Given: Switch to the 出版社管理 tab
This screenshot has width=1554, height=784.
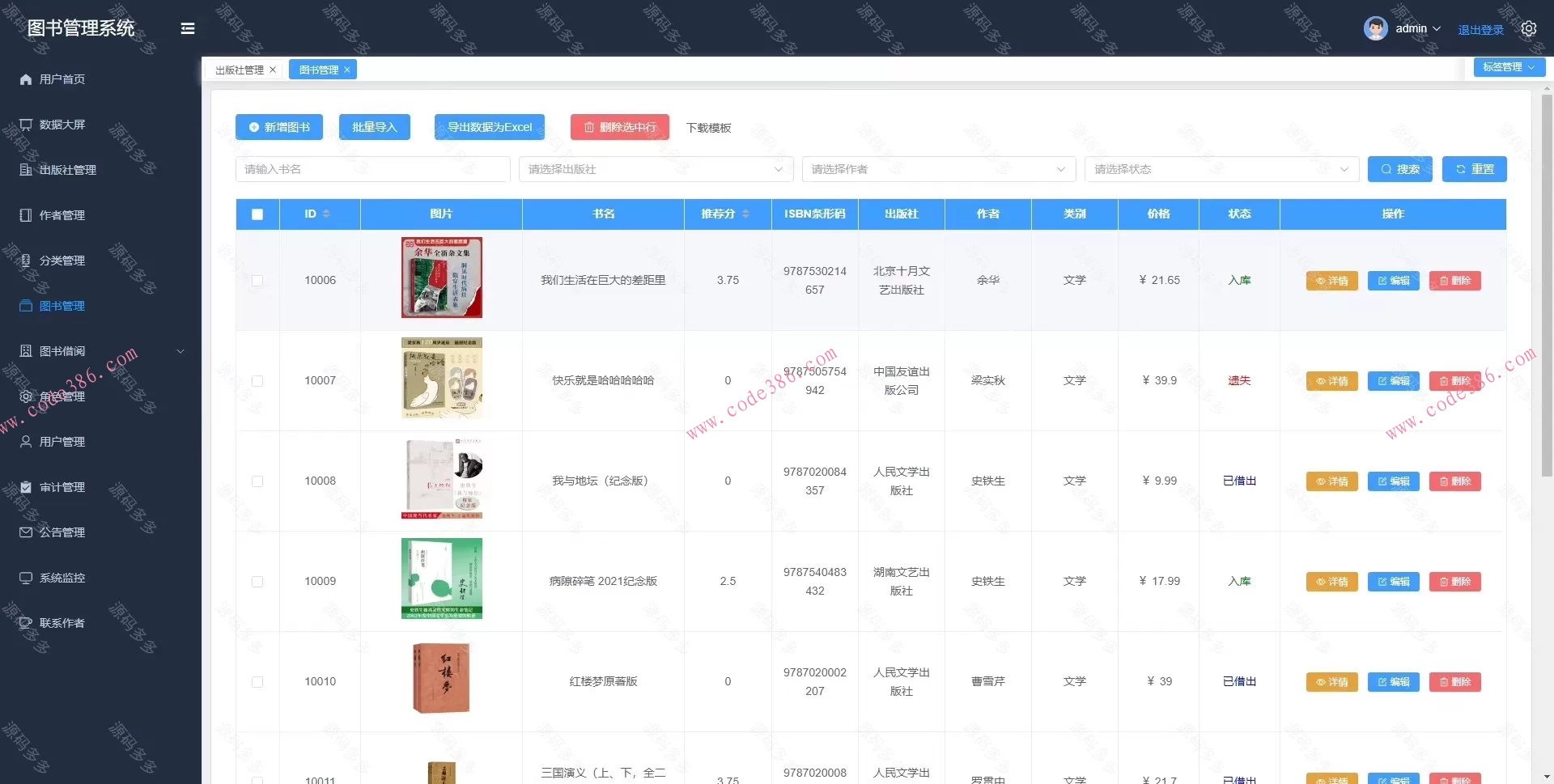Looking at the screenshot, I should (x=239, y=70).
